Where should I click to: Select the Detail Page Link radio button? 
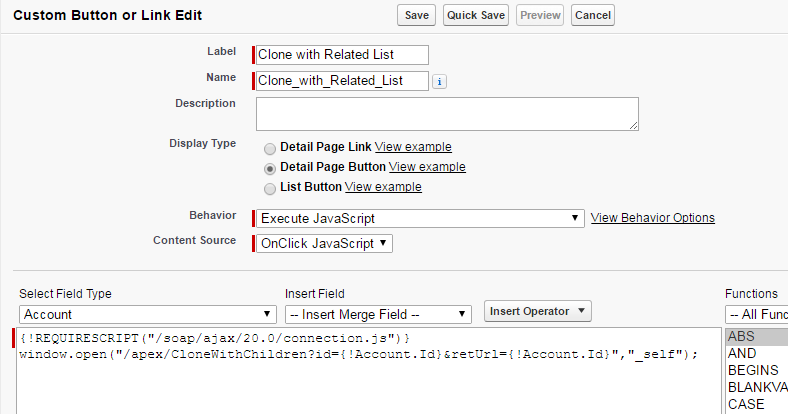pos(270,148)
